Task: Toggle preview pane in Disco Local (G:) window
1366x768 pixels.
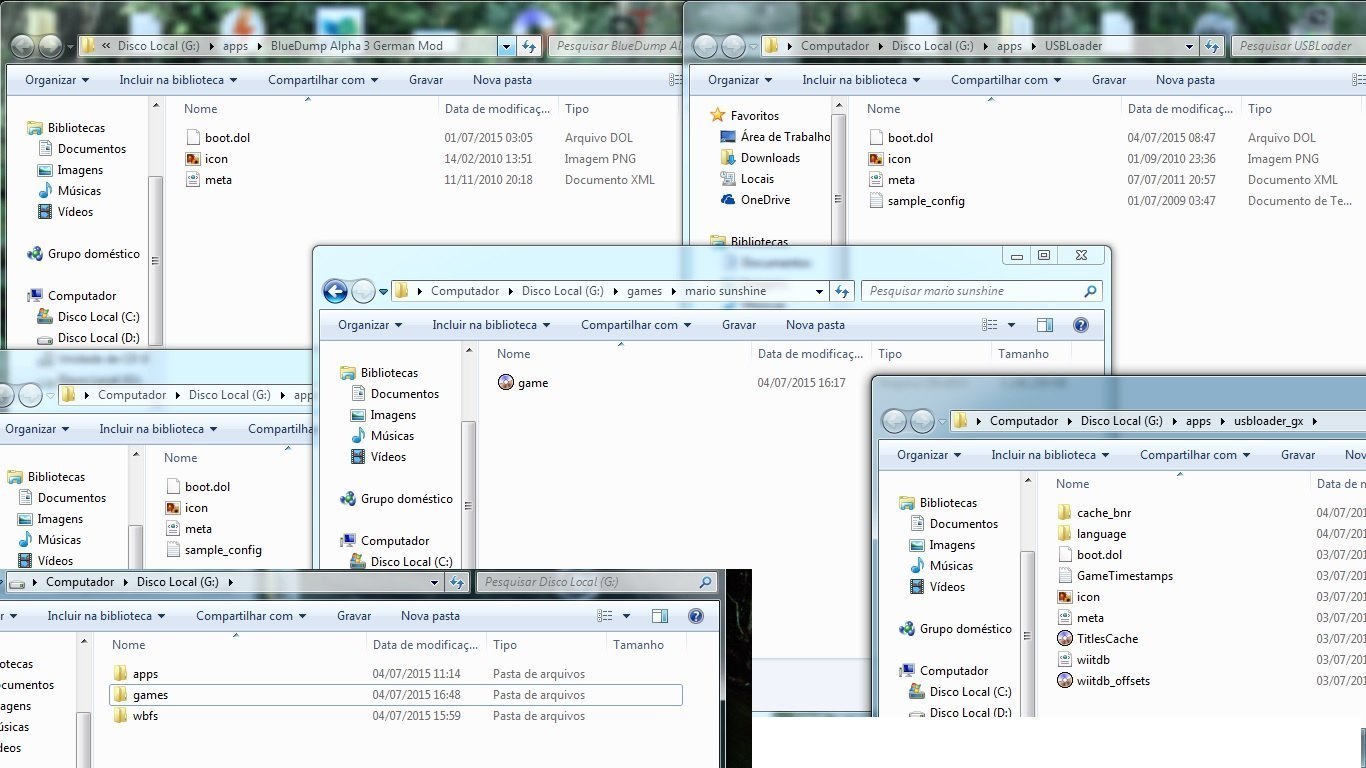Action: click(660, 616)
